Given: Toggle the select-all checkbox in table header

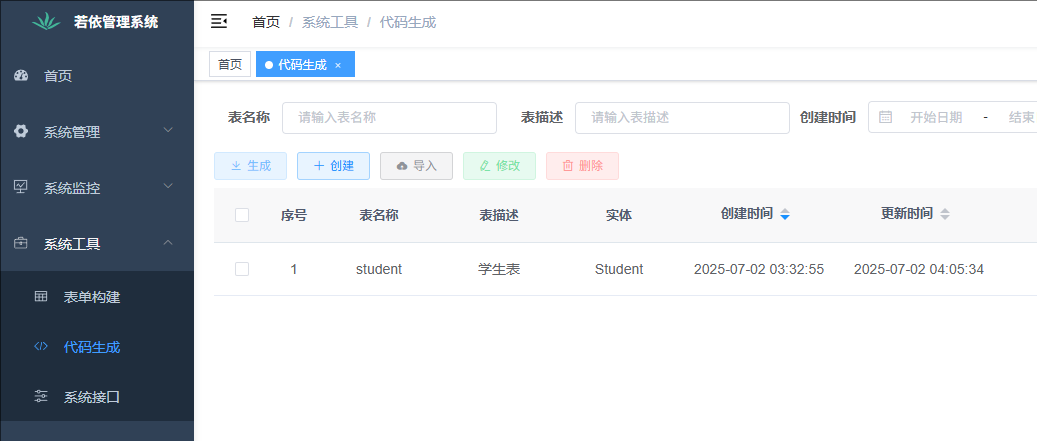Looking at the screenshot, I should [242, 215].
